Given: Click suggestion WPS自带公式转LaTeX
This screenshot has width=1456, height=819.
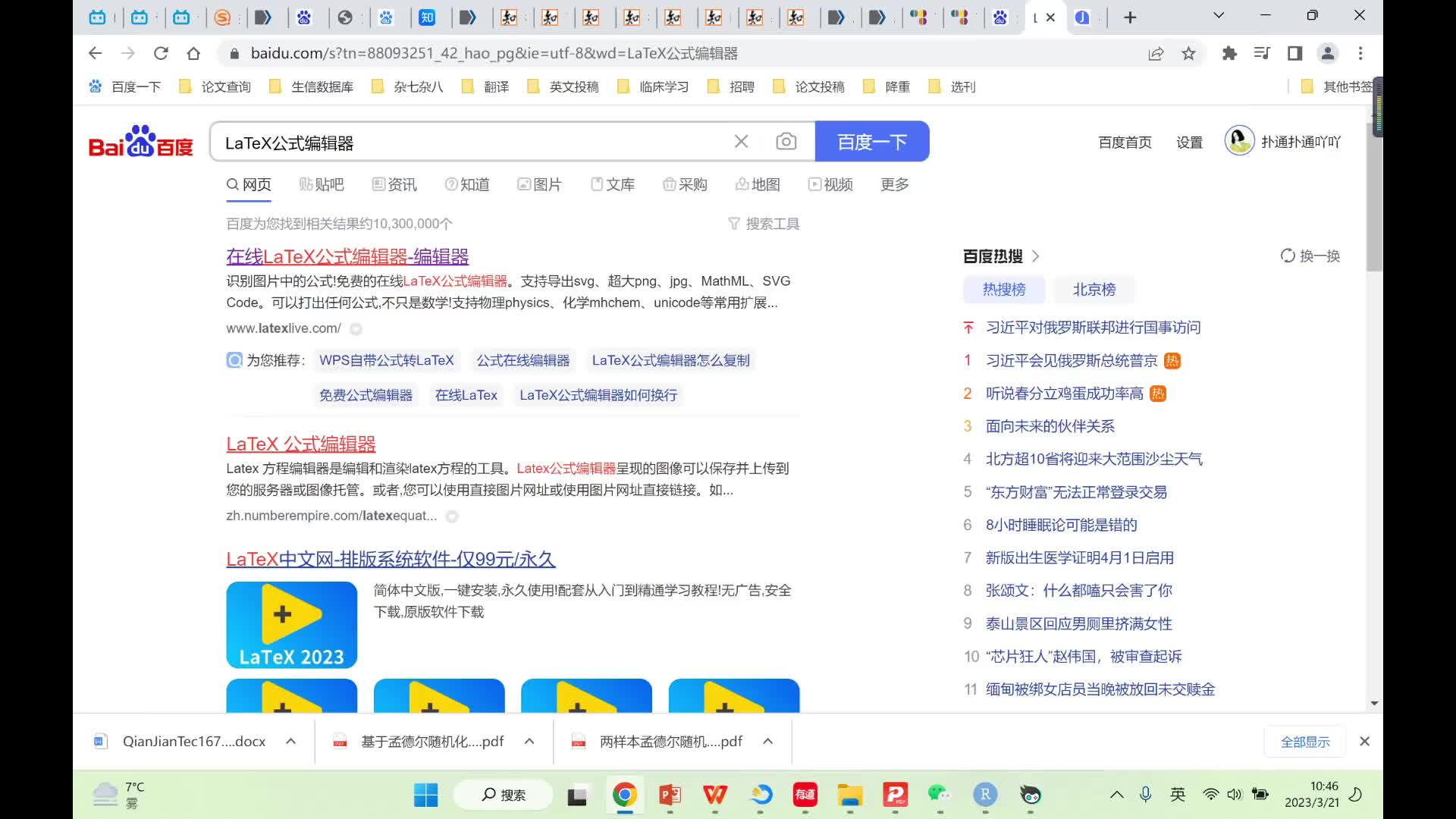Looking at the screenshot, I should (x=386, y=360).
